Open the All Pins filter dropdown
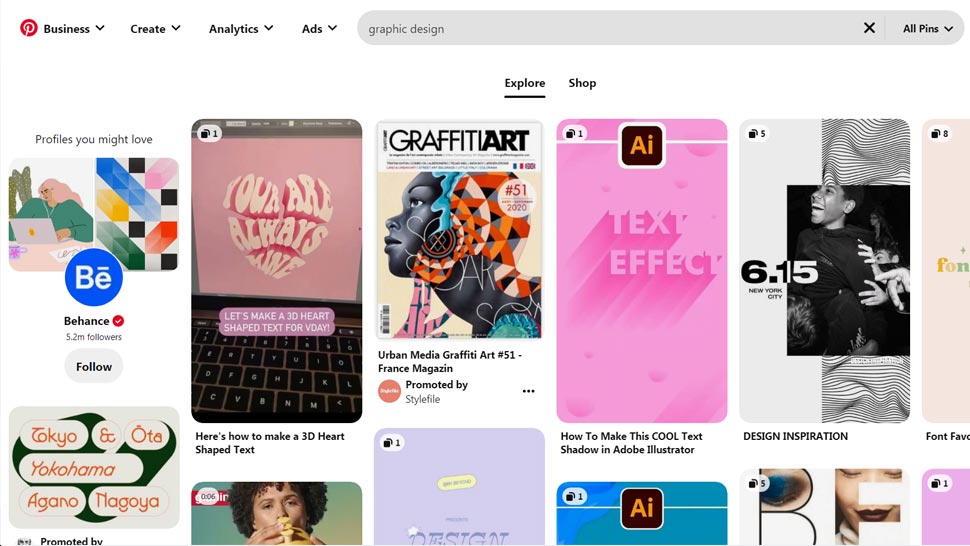 click(927, 28)
